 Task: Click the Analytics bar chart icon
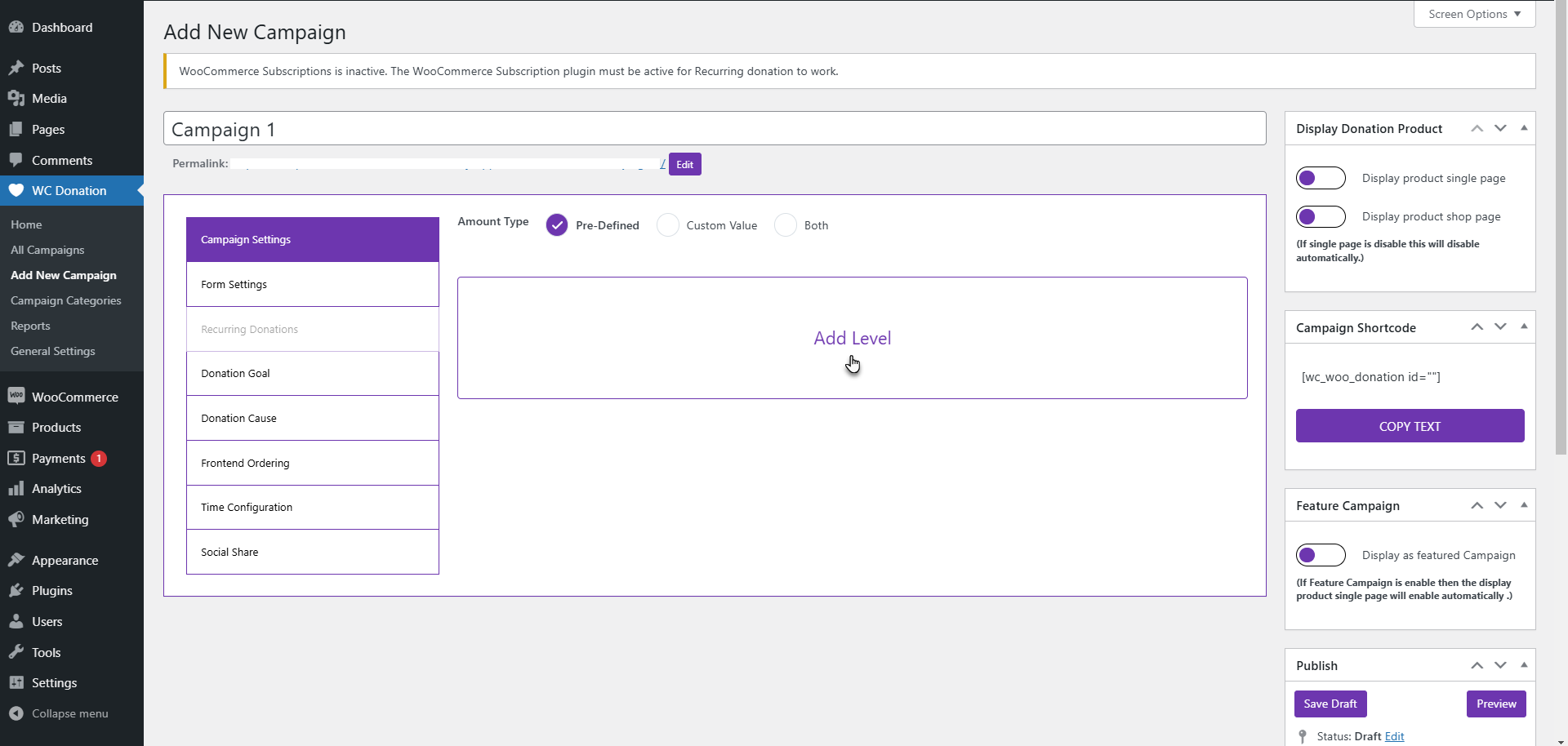(x=16, y=489)
